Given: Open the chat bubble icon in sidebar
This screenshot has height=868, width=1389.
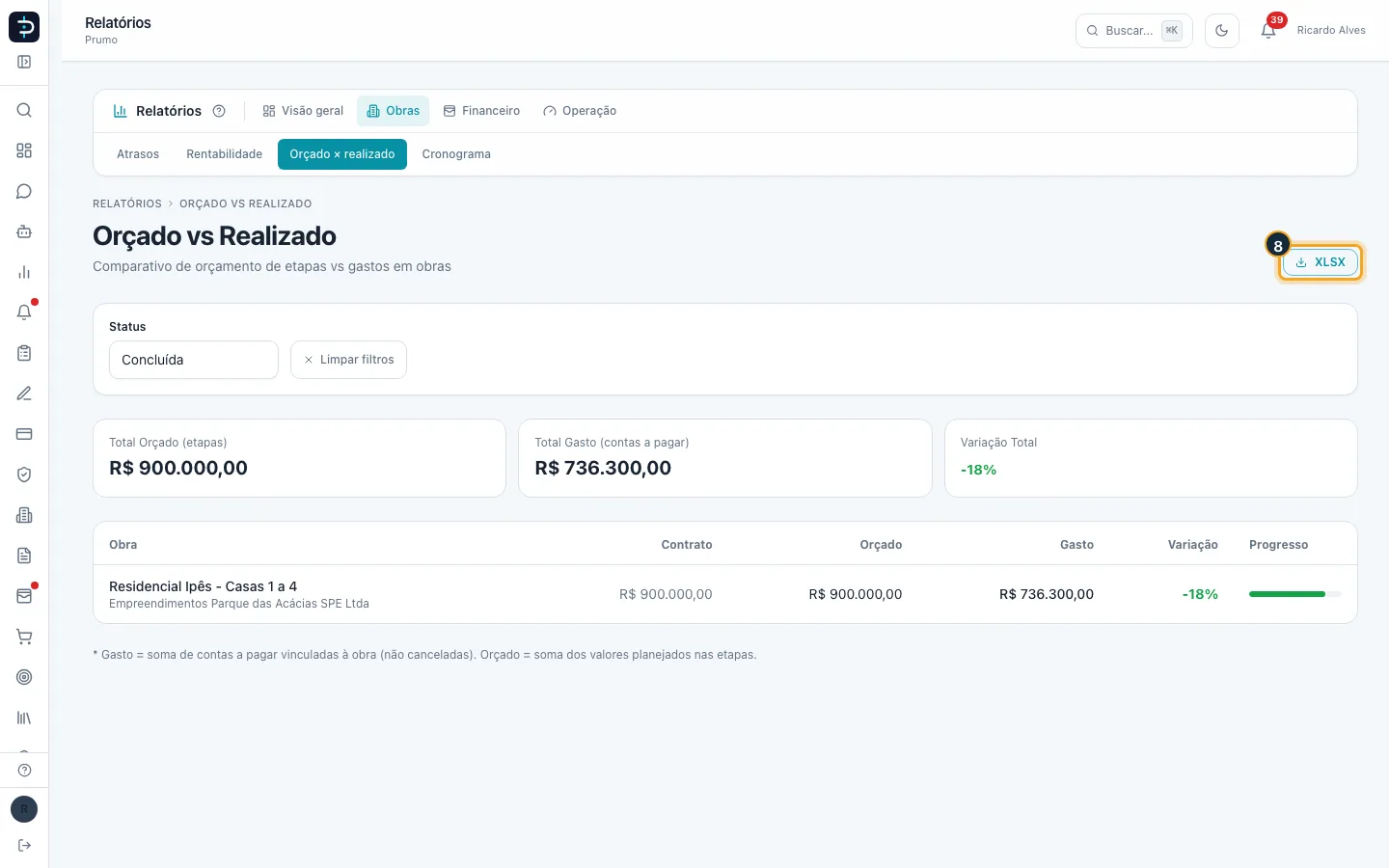Looking at the screenshot, I should [x=24, y=191].
